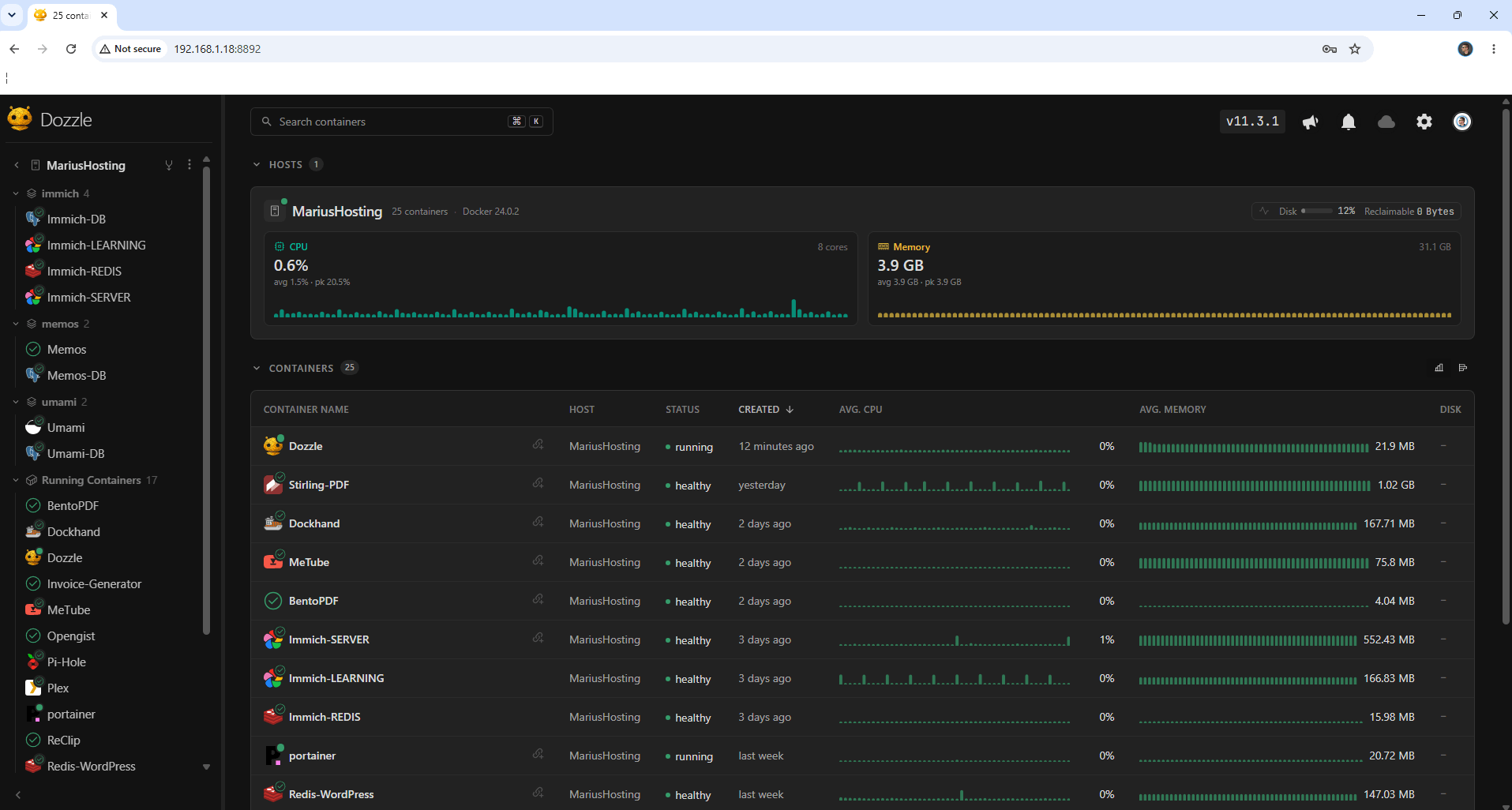Click the sidebar vertical scrollbar
Image resolution: width=1512 pixels, height=810 pixels.
[207, 399]
